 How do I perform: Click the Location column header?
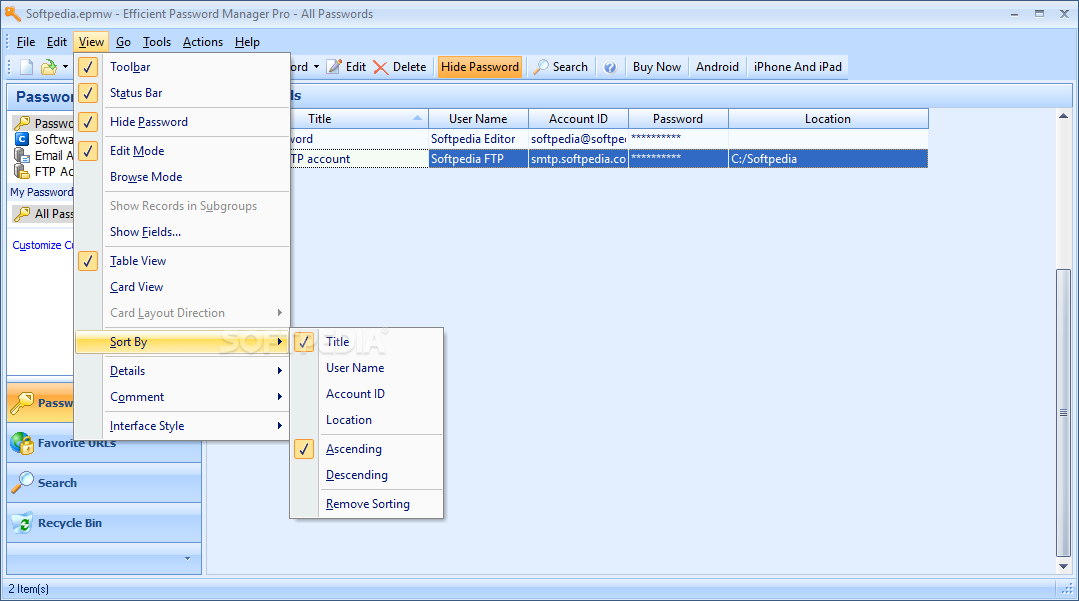coord(828,119)
